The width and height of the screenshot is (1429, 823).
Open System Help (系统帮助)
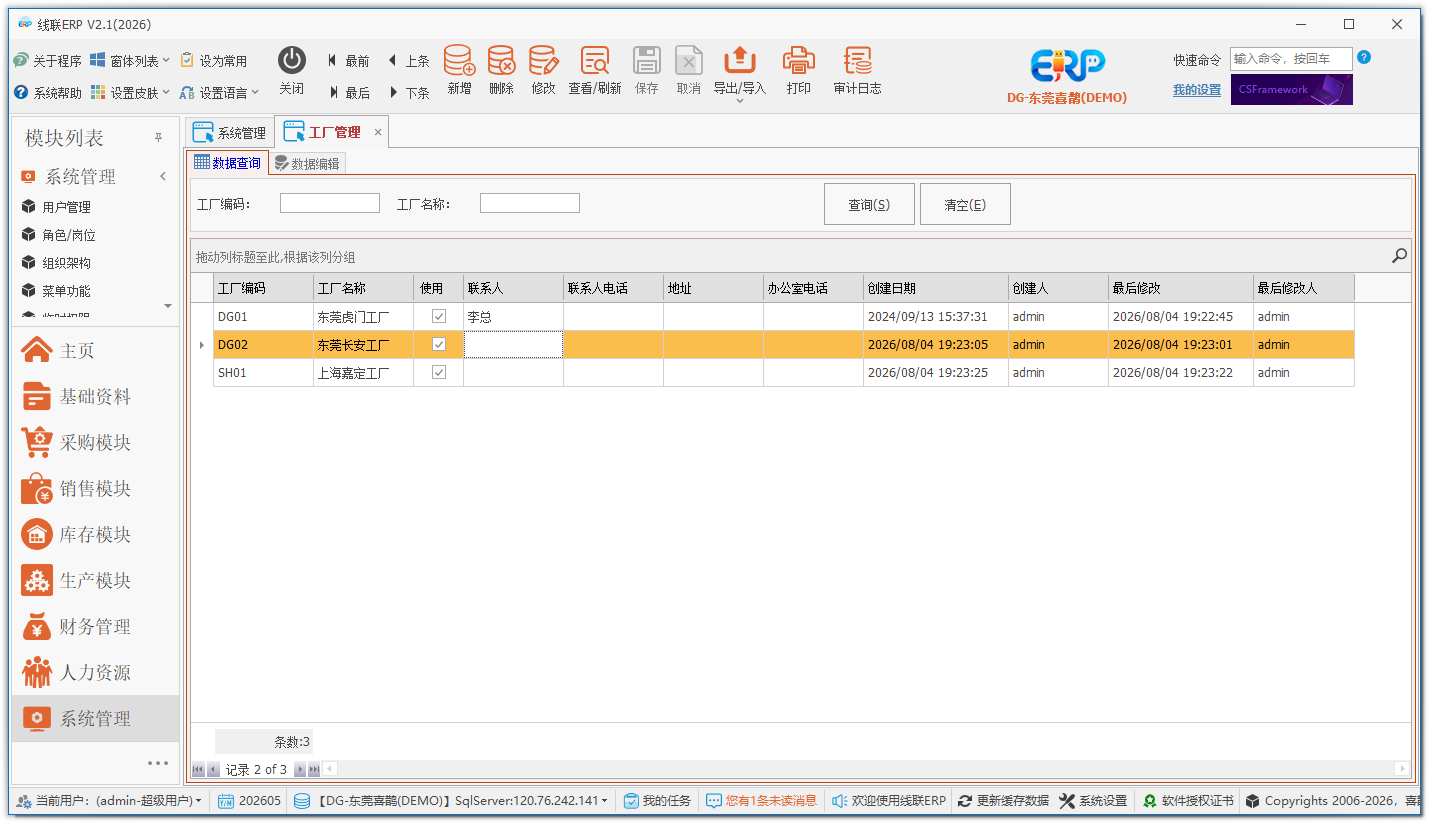pos(47,93)
